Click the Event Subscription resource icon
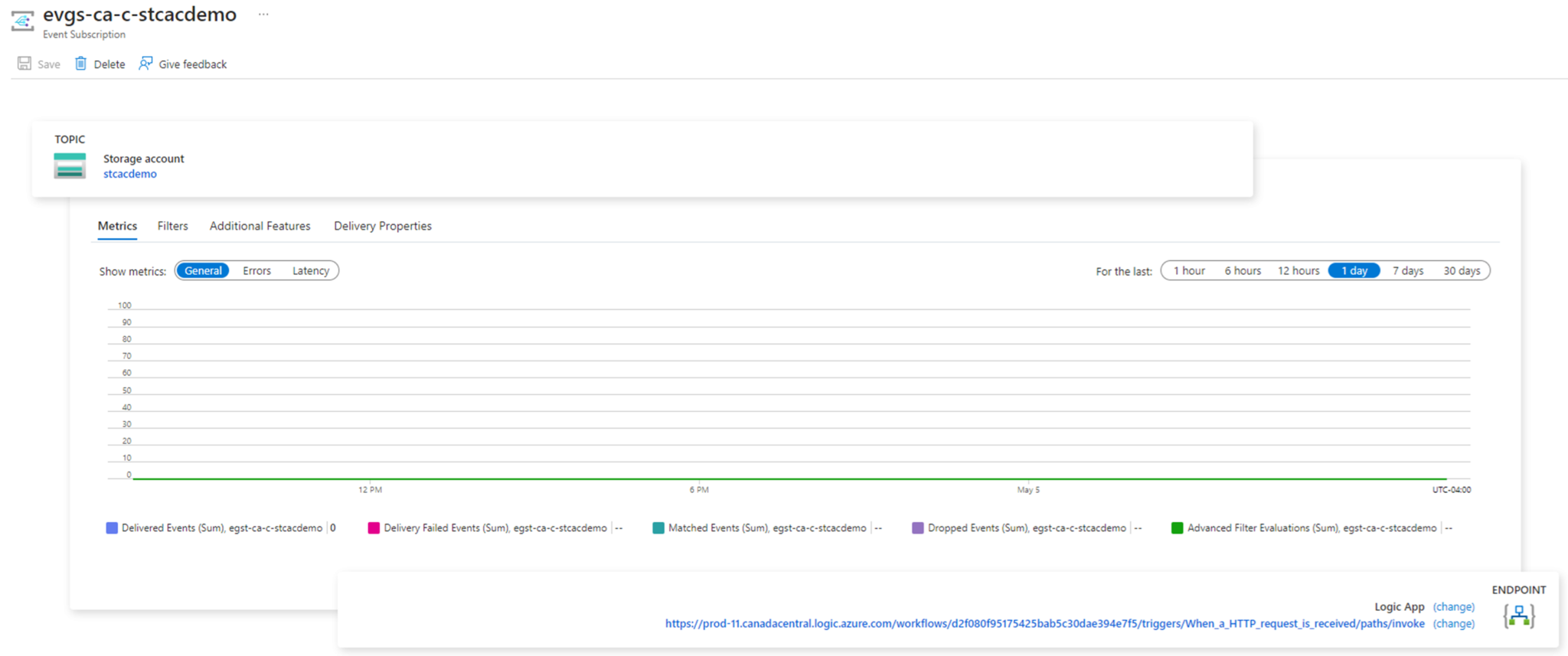 pyautogui.click(x=22, y=21)
